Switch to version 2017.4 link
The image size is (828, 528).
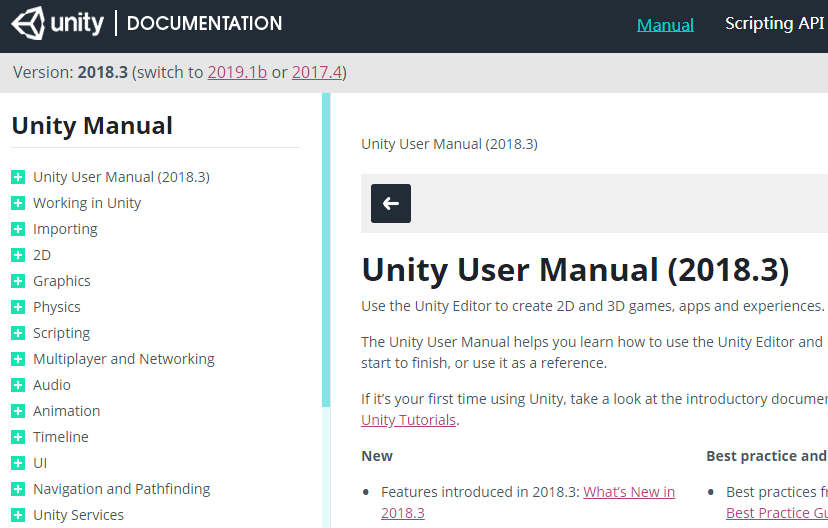(317, 72)
